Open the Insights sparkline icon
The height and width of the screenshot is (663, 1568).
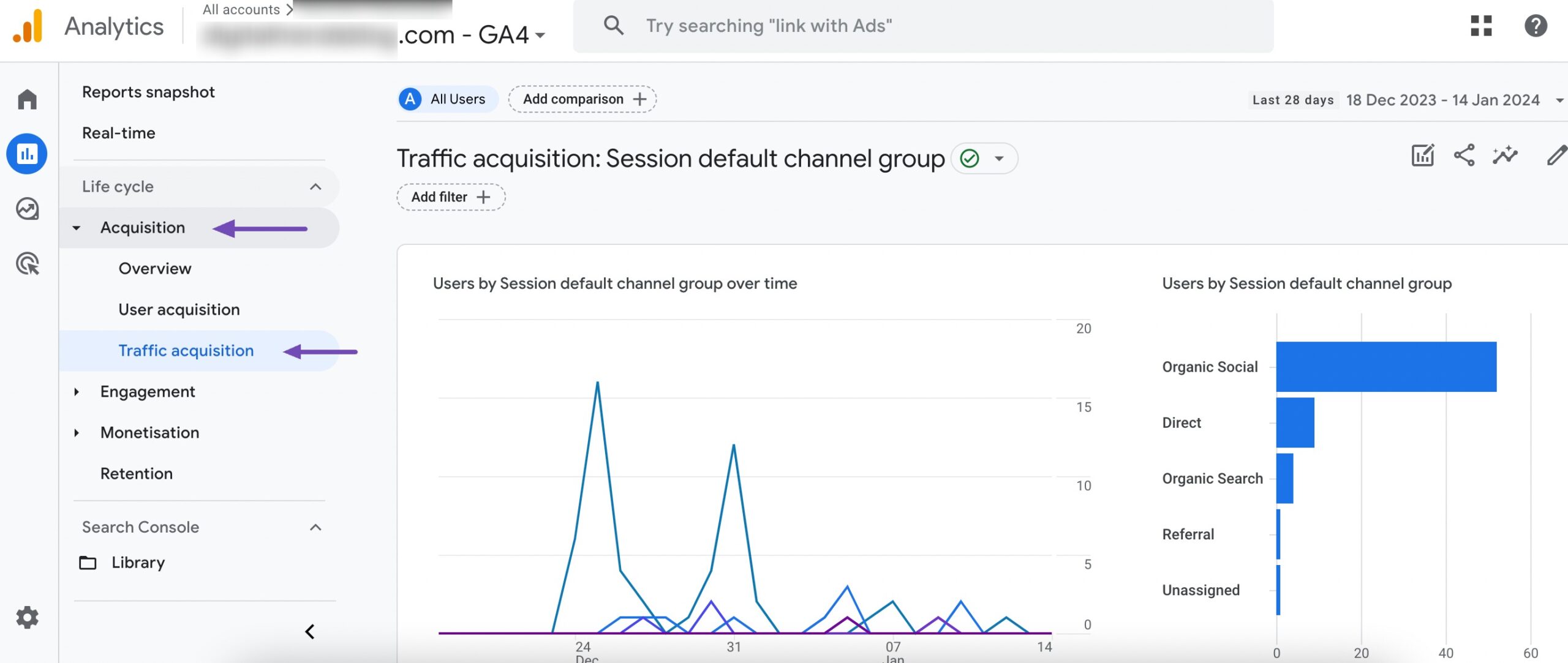[x=1505, y=155]
